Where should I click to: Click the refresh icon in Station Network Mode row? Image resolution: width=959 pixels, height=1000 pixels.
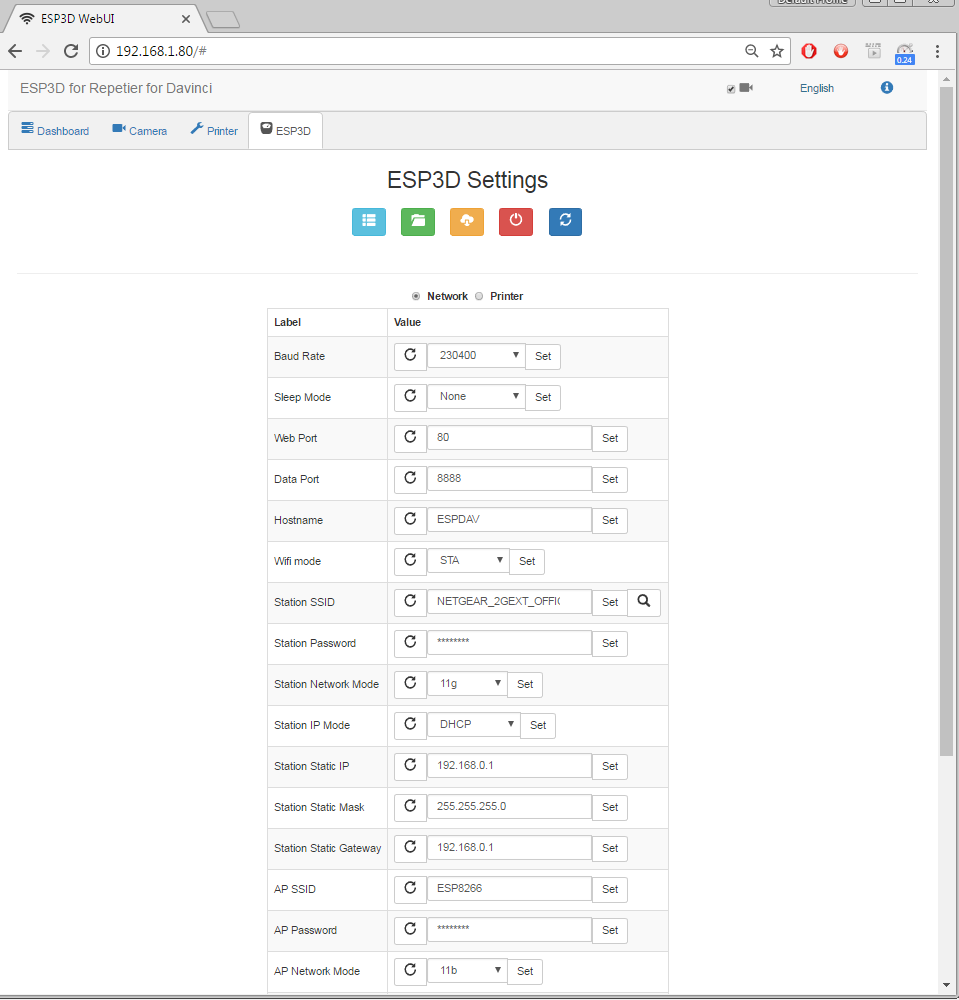410,684
